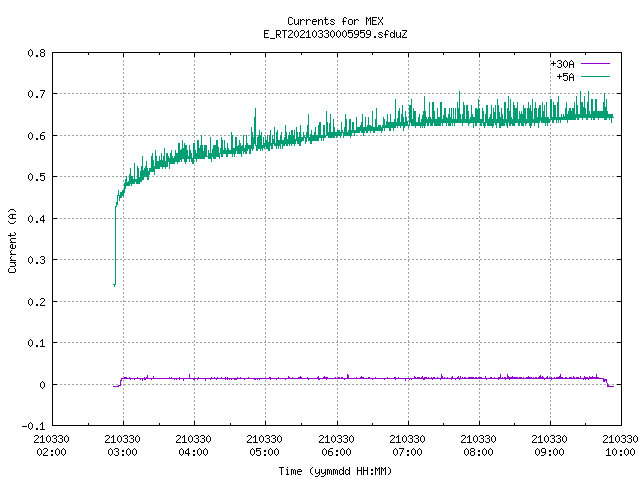Click the y-axis tick value 0.2
This screenshot has width=640, height=480.
[x=37, y=302]
